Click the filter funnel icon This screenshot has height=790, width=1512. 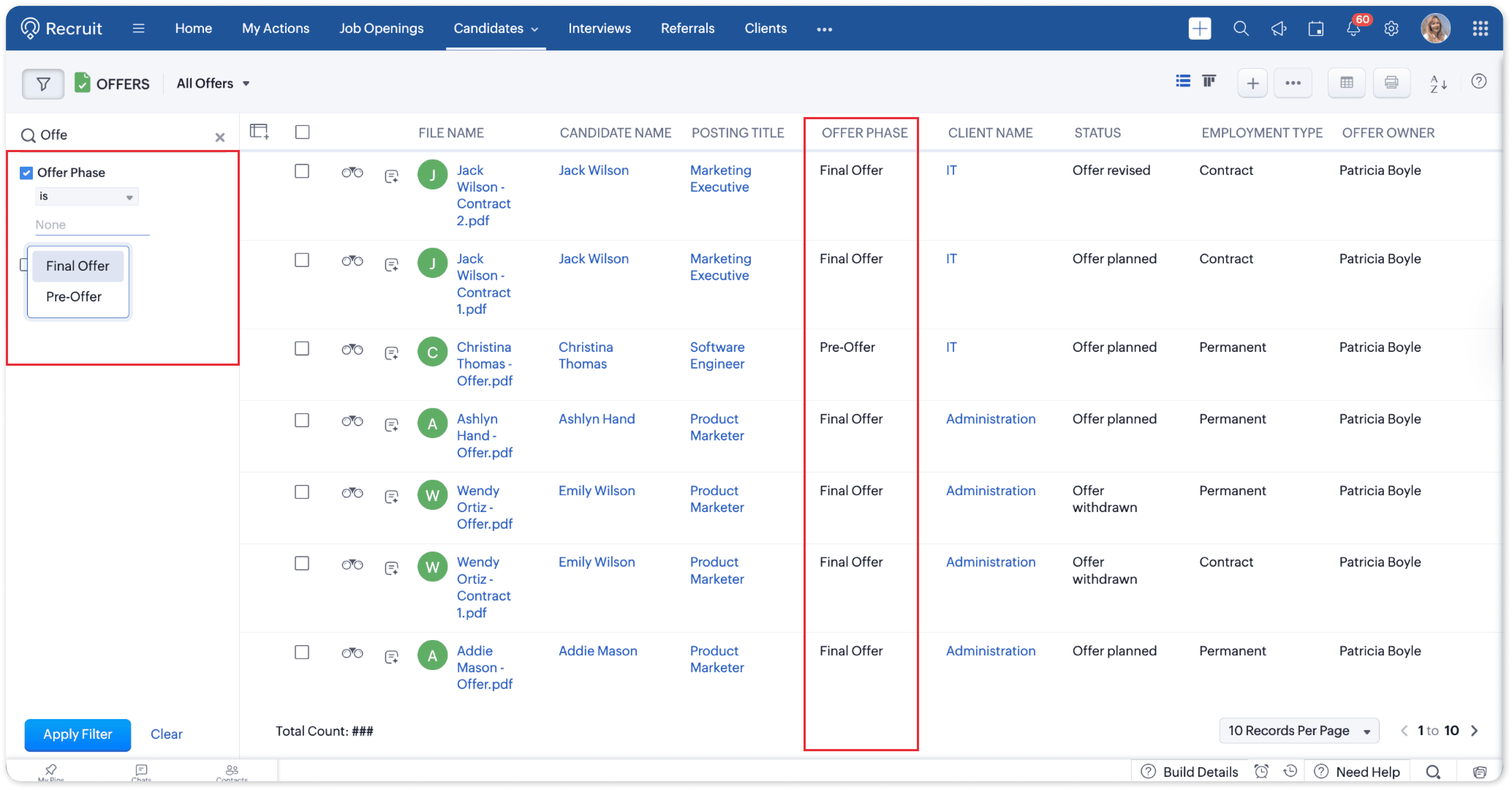pyautogui.click(x=43, y=84)
